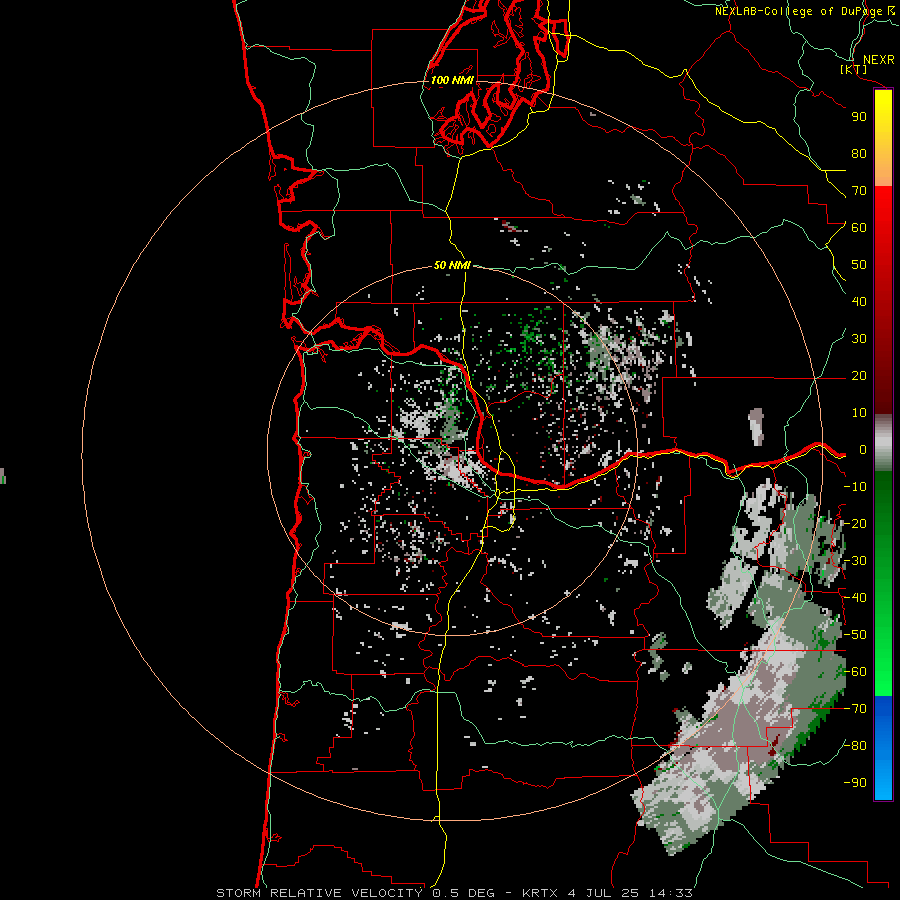The width and height of the screenshot is (900, 900).
Task: Click the 60 value on the velocity scale
Action: pos(859,228)
